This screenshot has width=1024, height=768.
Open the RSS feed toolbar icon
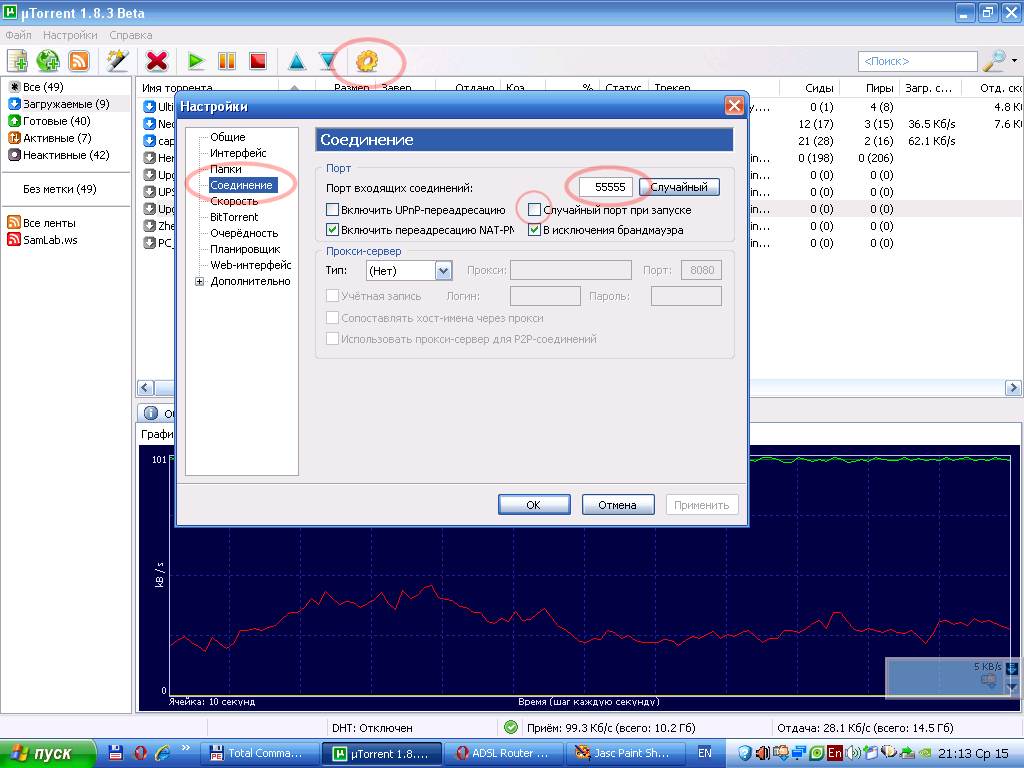(x=79, y=61)
